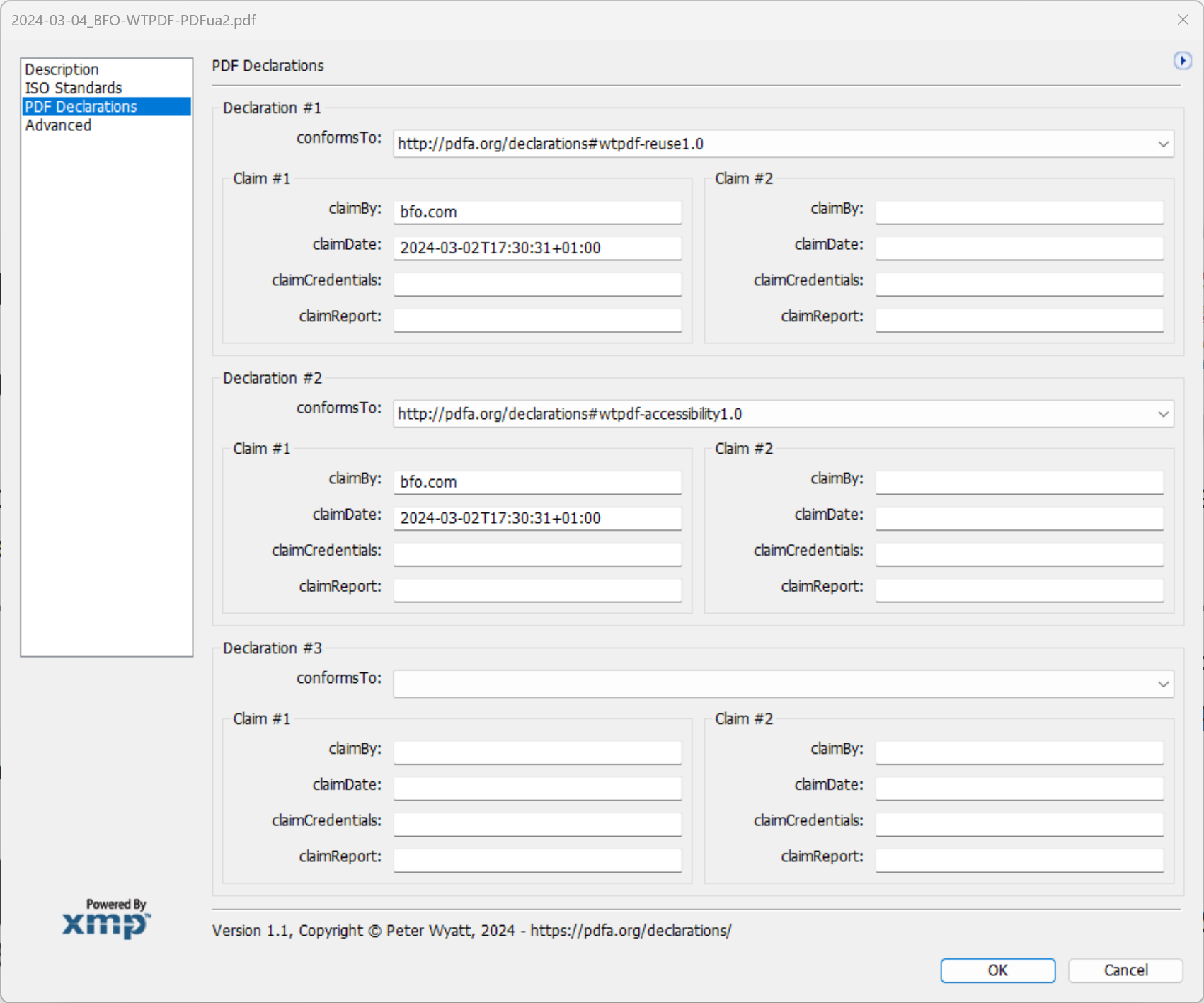1204x1003 pixels.
Task: Click the claimBy field of Declaration #2 Claim #2
Action: point(1019,481)
